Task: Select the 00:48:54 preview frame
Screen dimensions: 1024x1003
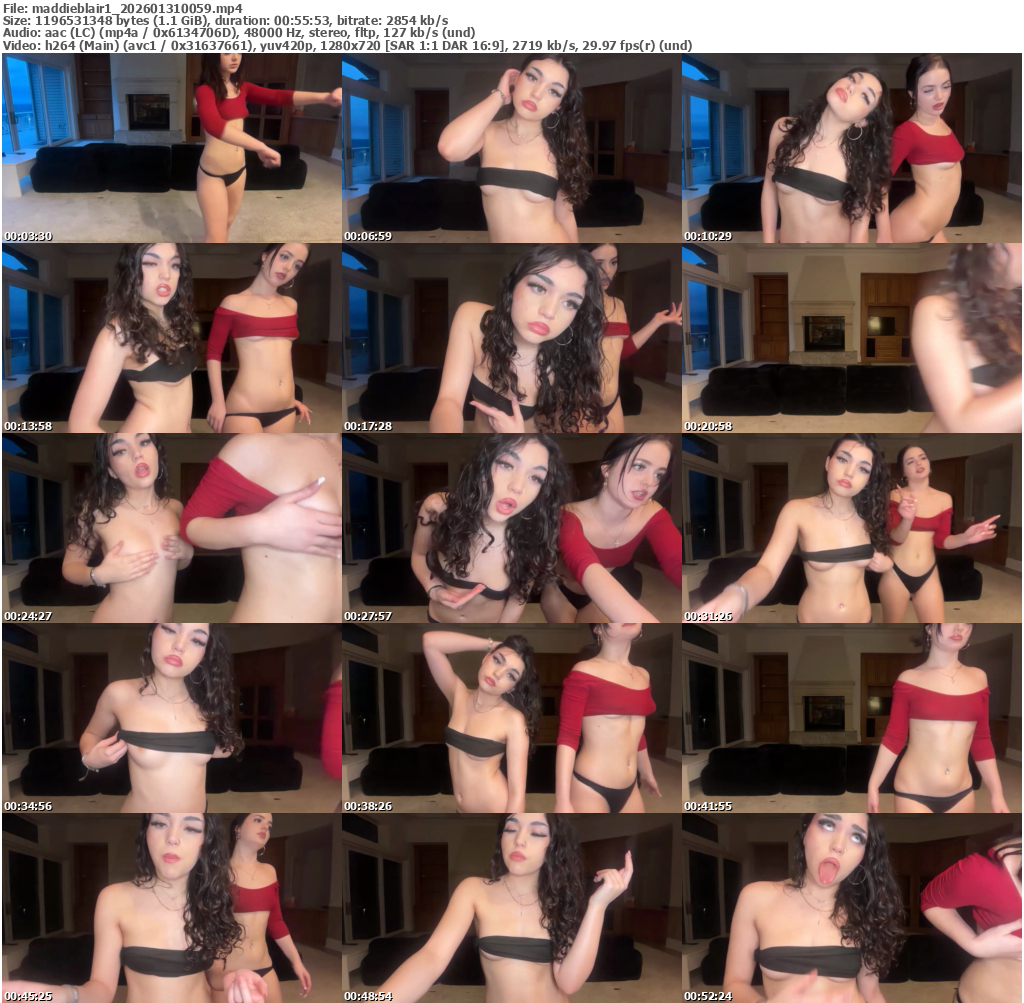Action: 511,908
